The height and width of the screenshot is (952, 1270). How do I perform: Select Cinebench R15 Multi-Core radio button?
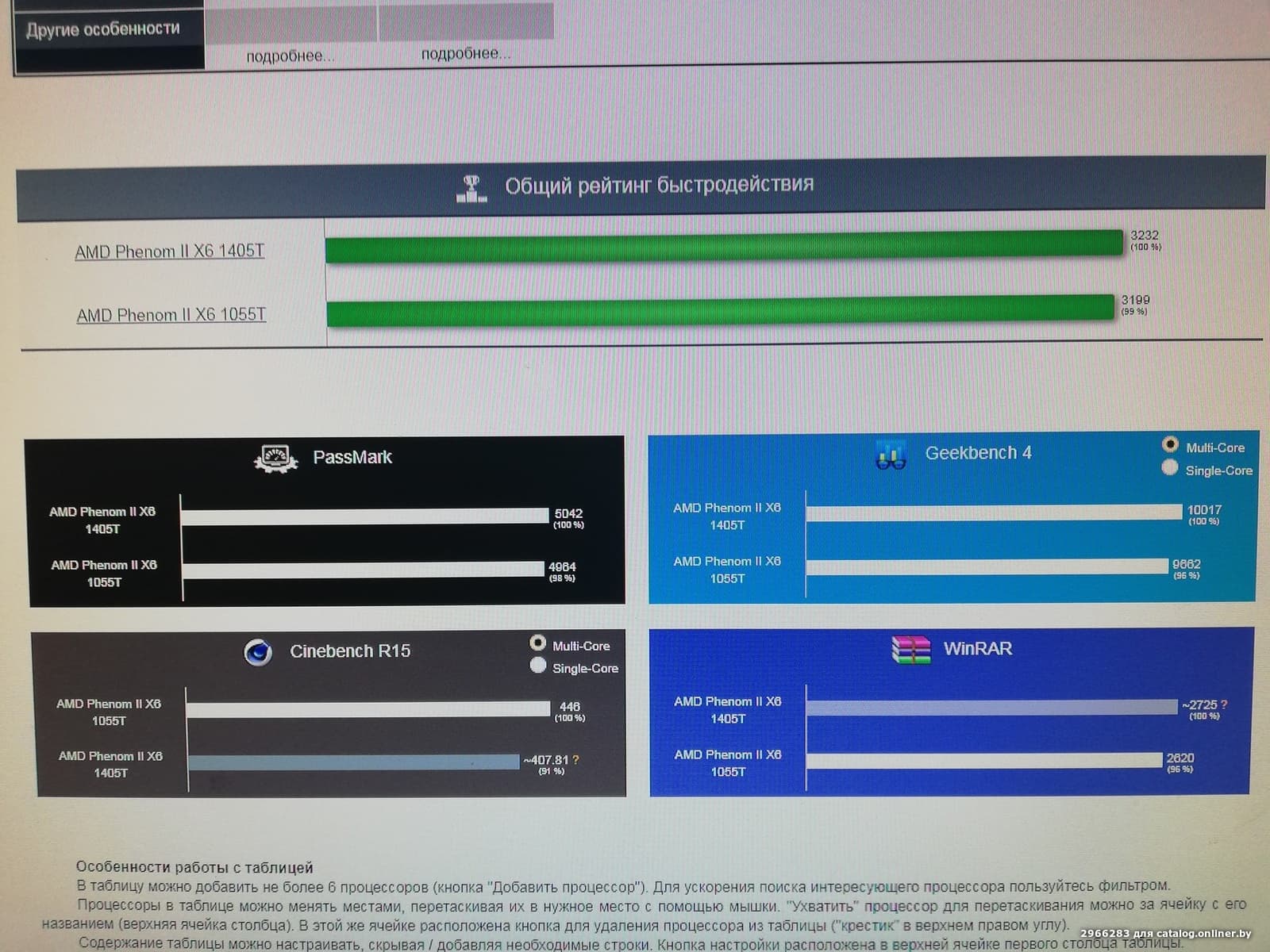click(538, 643)
